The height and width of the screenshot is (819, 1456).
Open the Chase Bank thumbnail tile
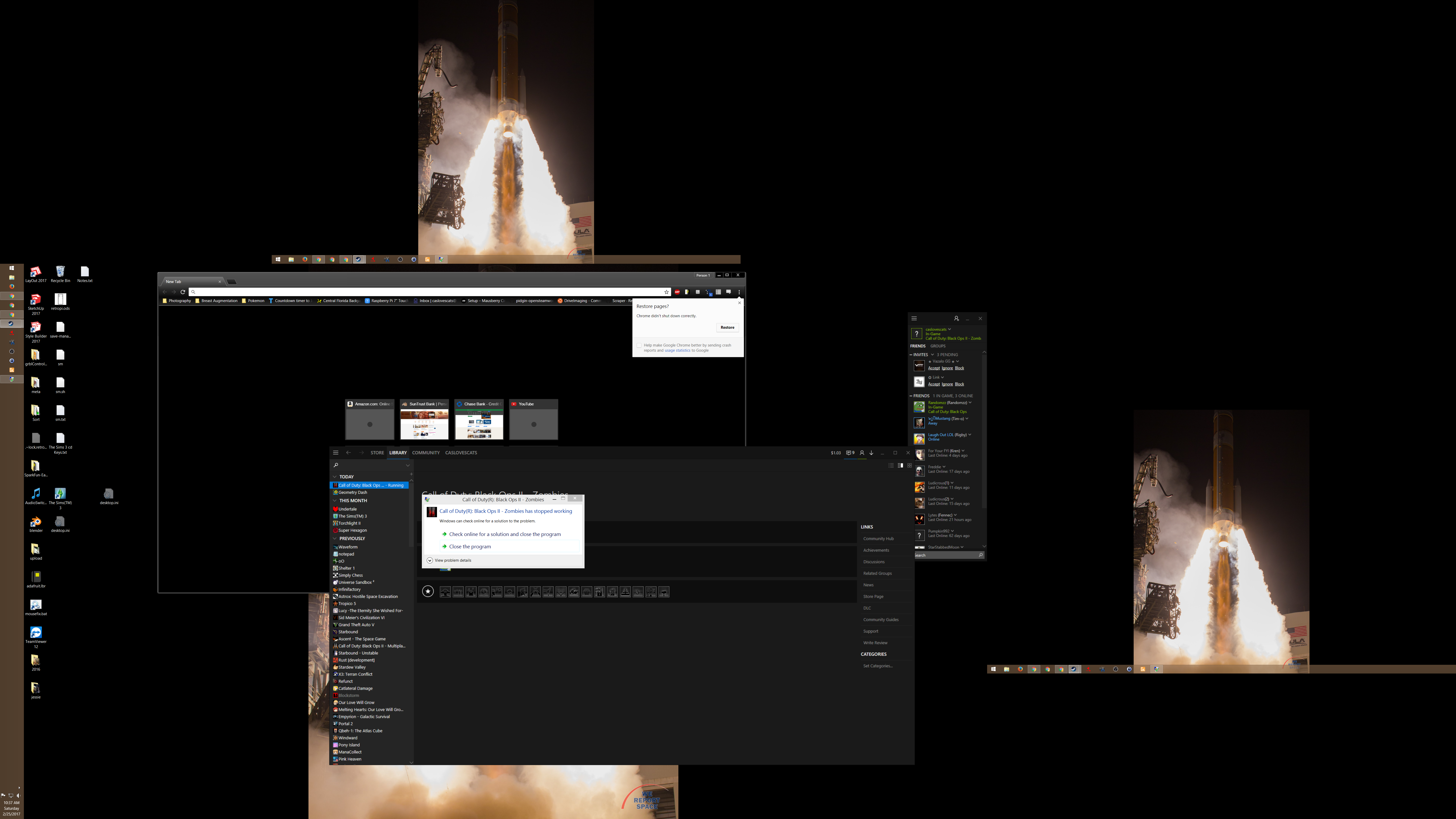[x=479, y=419]
